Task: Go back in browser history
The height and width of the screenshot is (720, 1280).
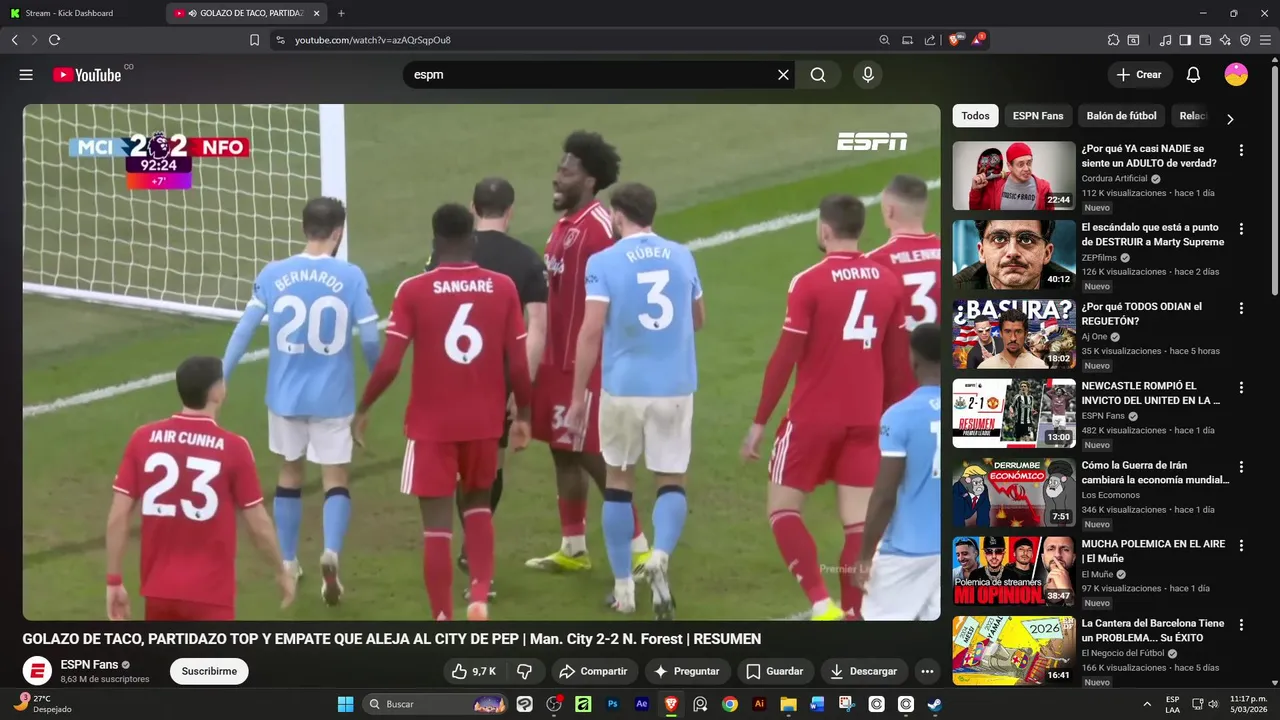Action: 14,40
